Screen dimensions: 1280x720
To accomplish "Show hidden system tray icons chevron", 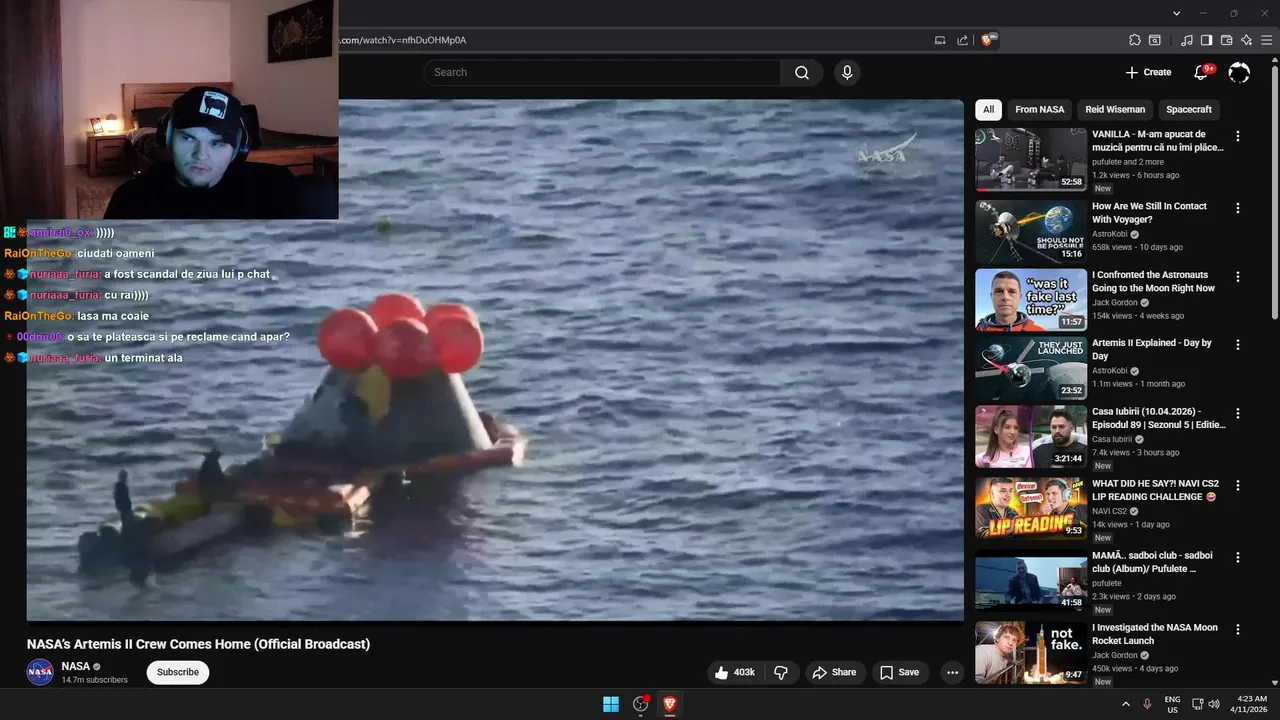I will pos(1126,704).
